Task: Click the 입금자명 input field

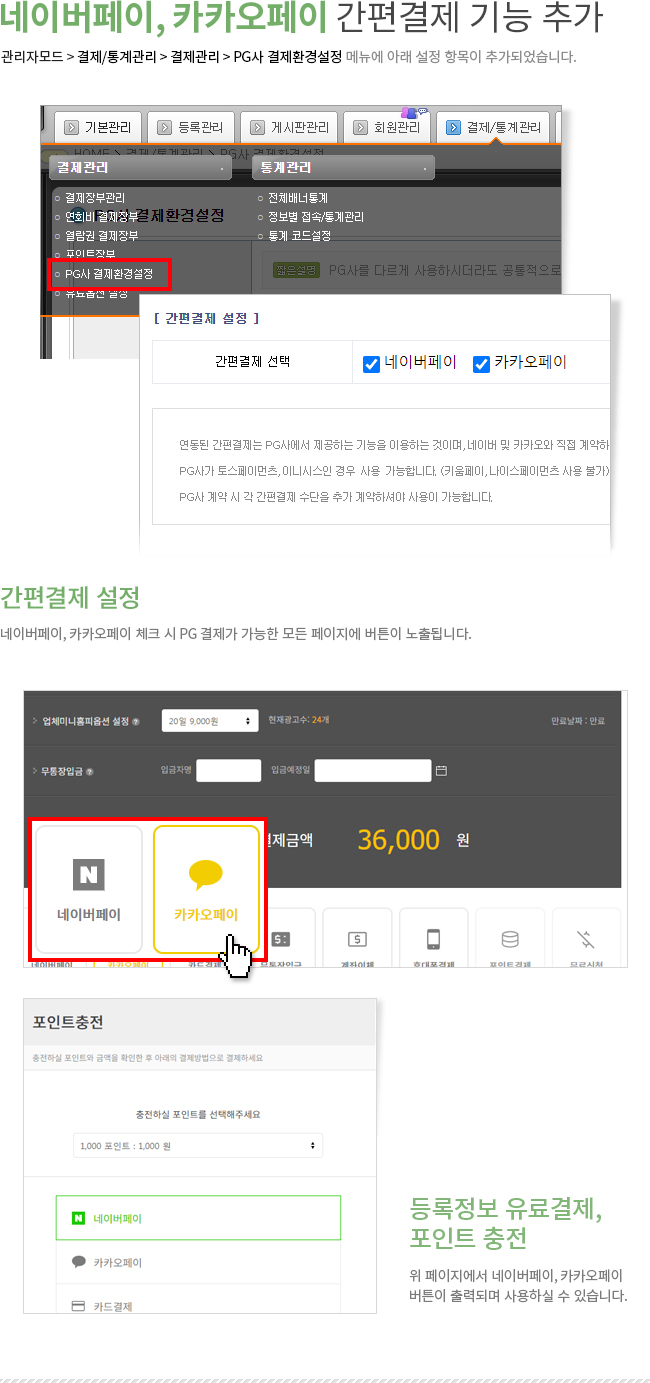Action: [x=228, y=770]
